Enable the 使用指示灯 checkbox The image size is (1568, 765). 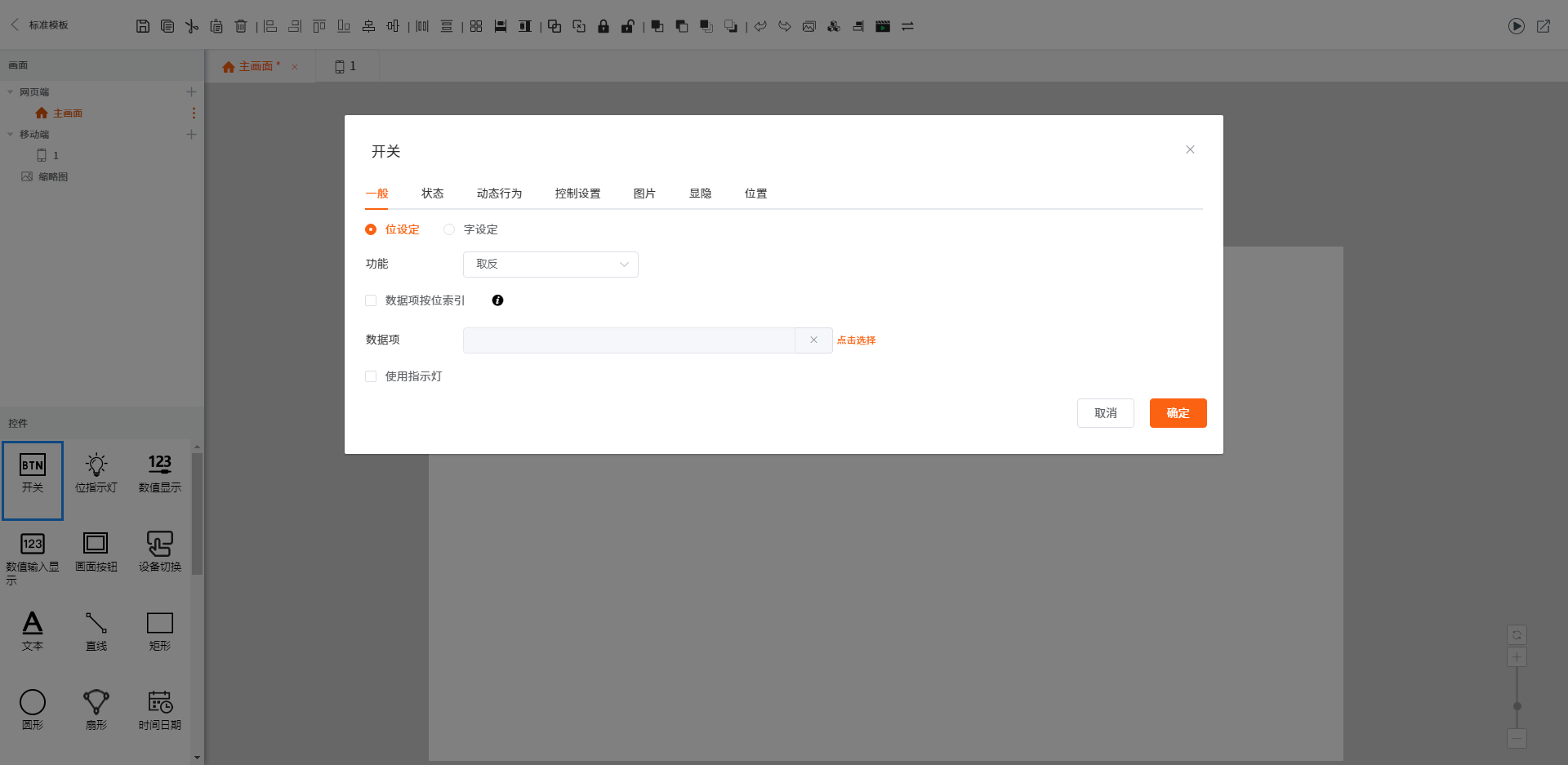pos(371,376)
